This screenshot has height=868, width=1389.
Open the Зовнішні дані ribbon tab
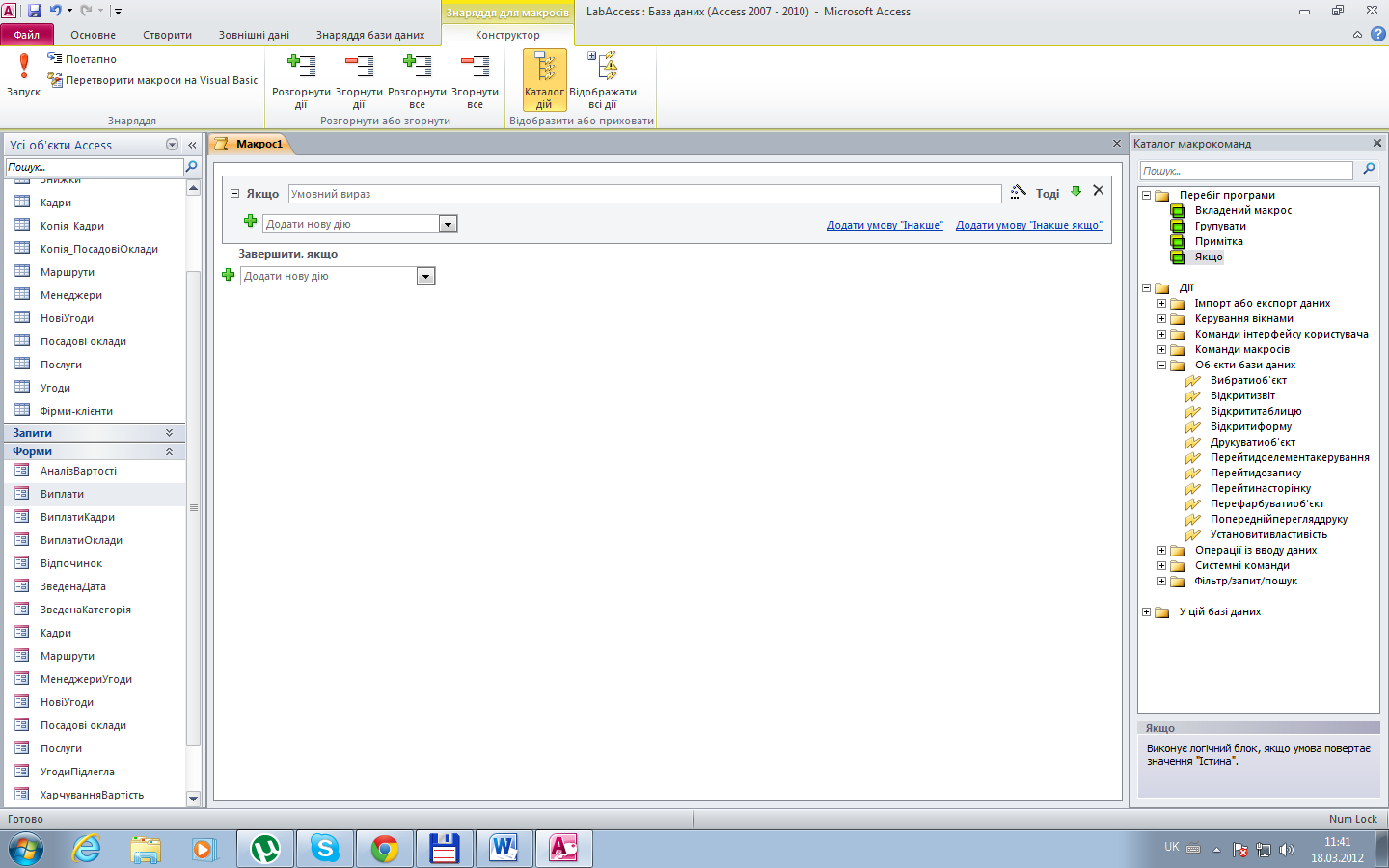254,35
